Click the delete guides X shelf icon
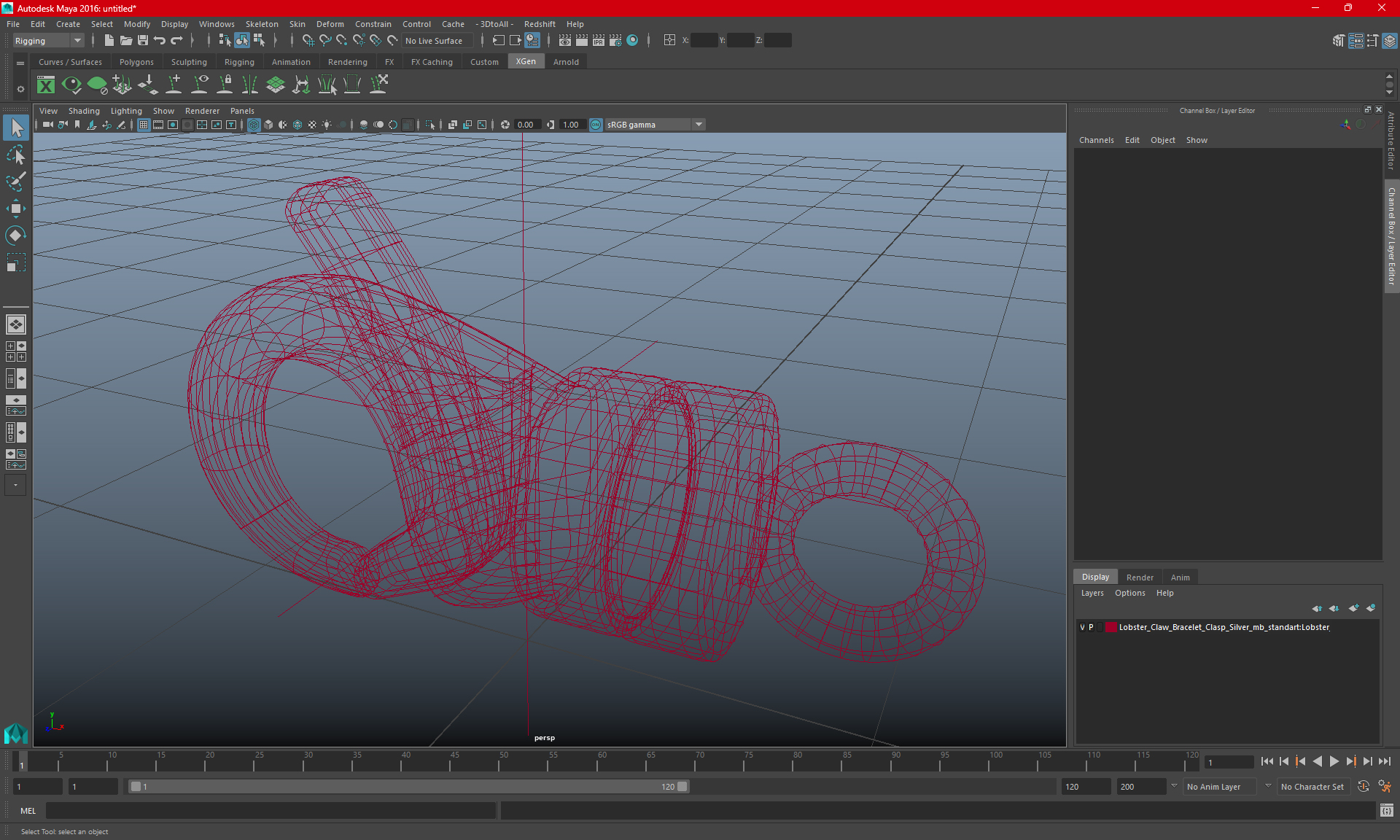 pos(378,85)
